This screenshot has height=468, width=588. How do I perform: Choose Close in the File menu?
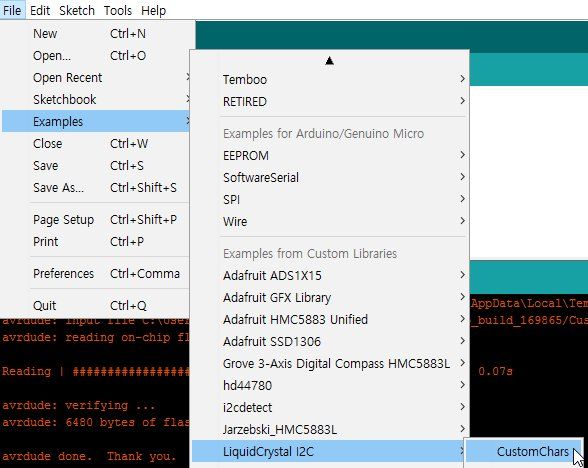tap(96, 143)
